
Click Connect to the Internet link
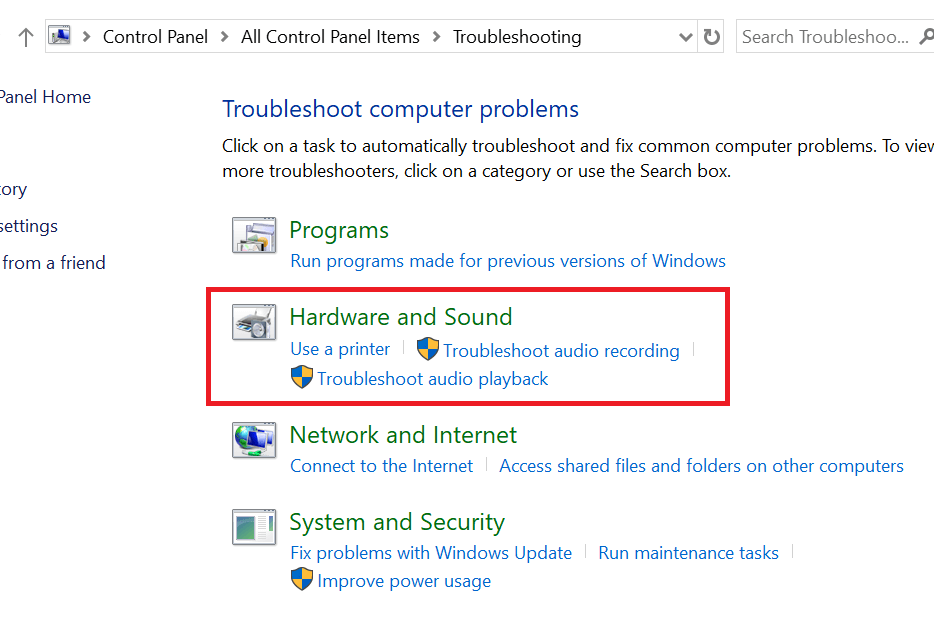pyautogui.click(x=381, y=466)
